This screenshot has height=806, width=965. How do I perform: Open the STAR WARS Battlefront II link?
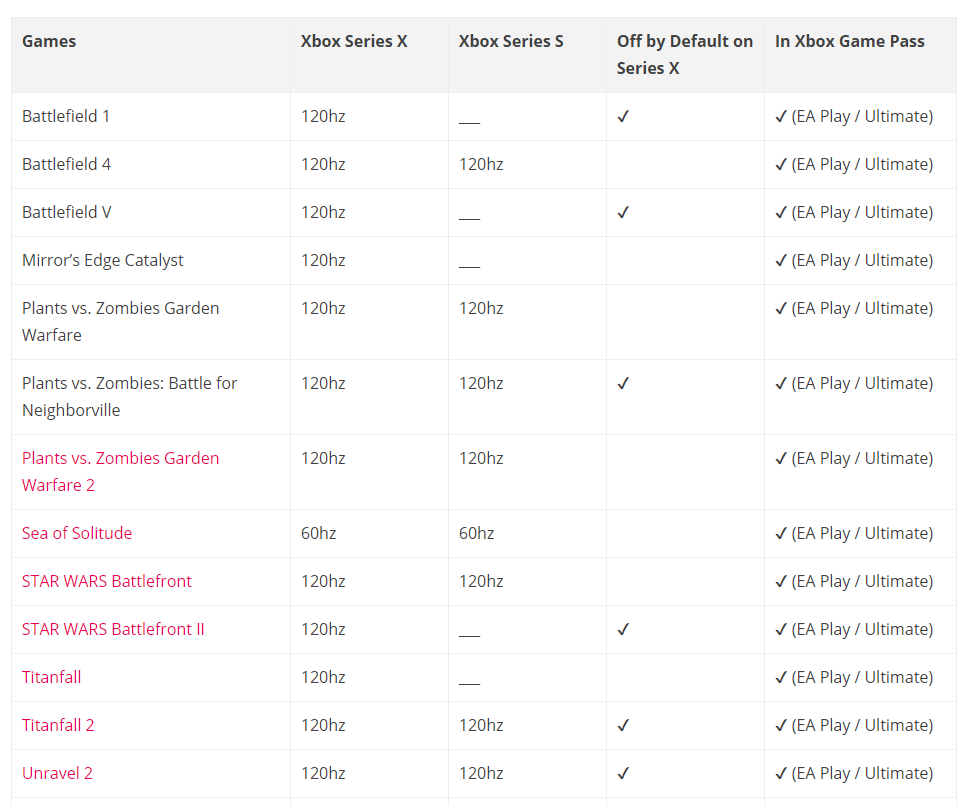point(113,629)
